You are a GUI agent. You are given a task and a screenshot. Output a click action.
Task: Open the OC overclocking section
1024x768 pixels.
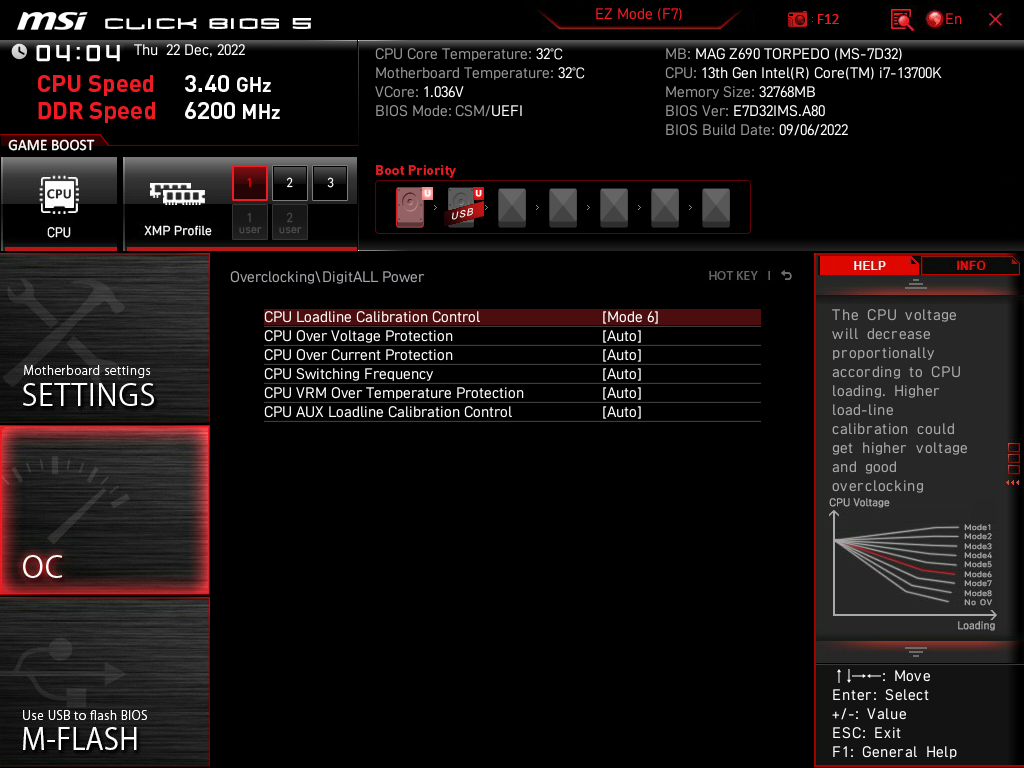click(104, 511)
